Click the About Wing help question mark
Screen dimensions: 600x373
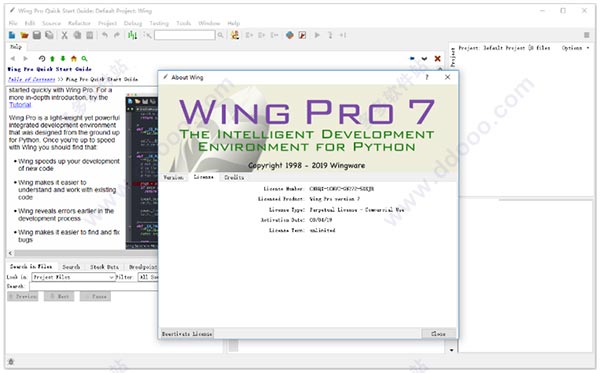coord(427,77)
